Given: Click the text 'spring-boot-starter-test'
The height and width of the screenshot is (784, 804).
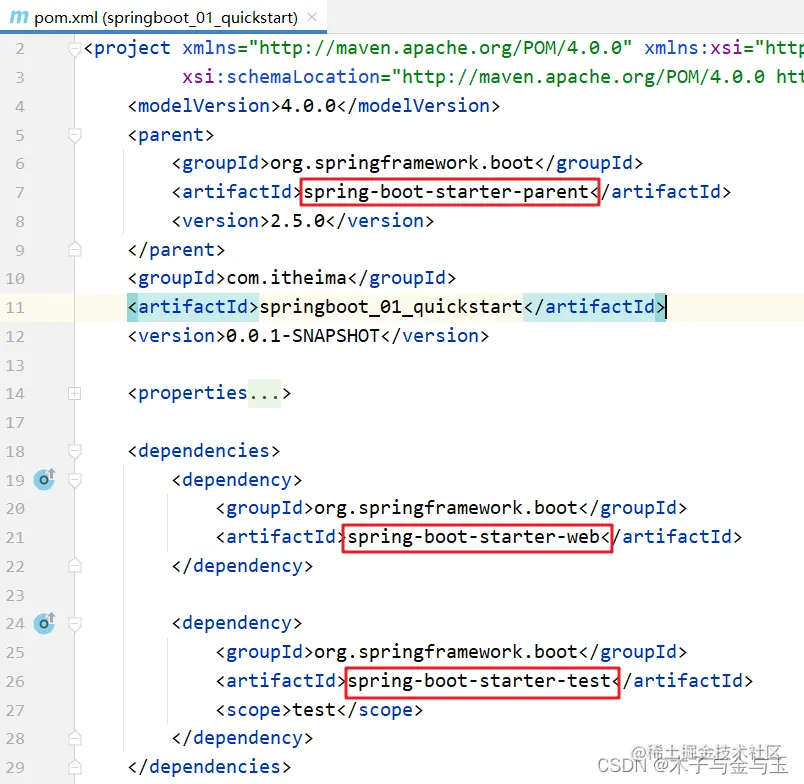Looking at the screenshot, I should (x=479, y=681).
